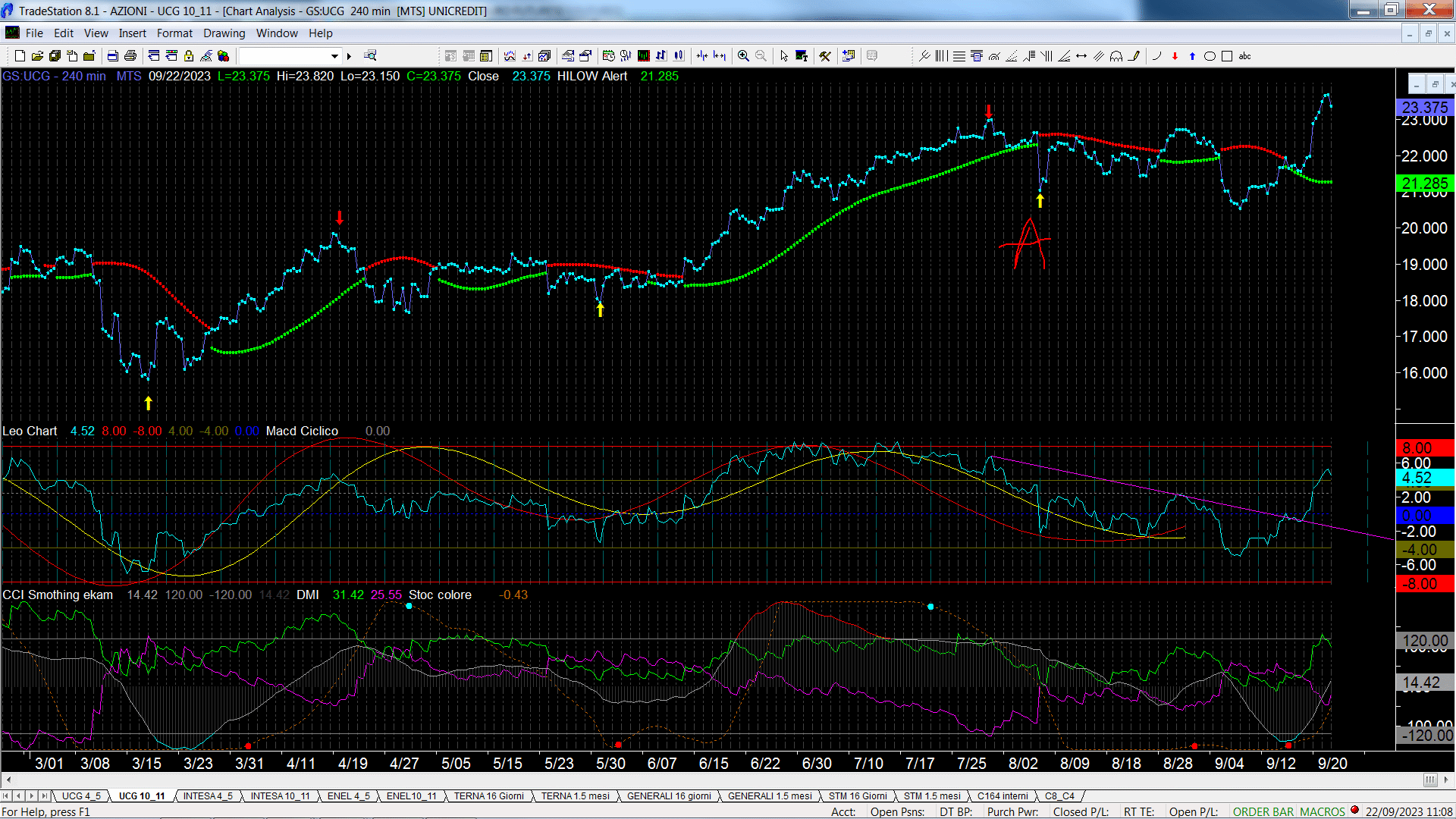The height and width of the screenshot is (819, 1456).
Task: Switch to the UCG 4_5 workspace tab
Action: [80, 796]
